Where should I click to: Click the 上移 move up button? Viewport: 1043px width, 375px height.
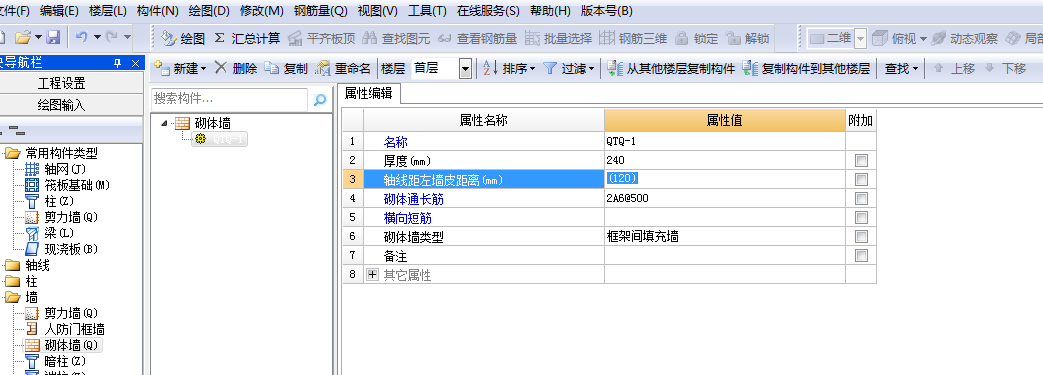tap(955, 68)
